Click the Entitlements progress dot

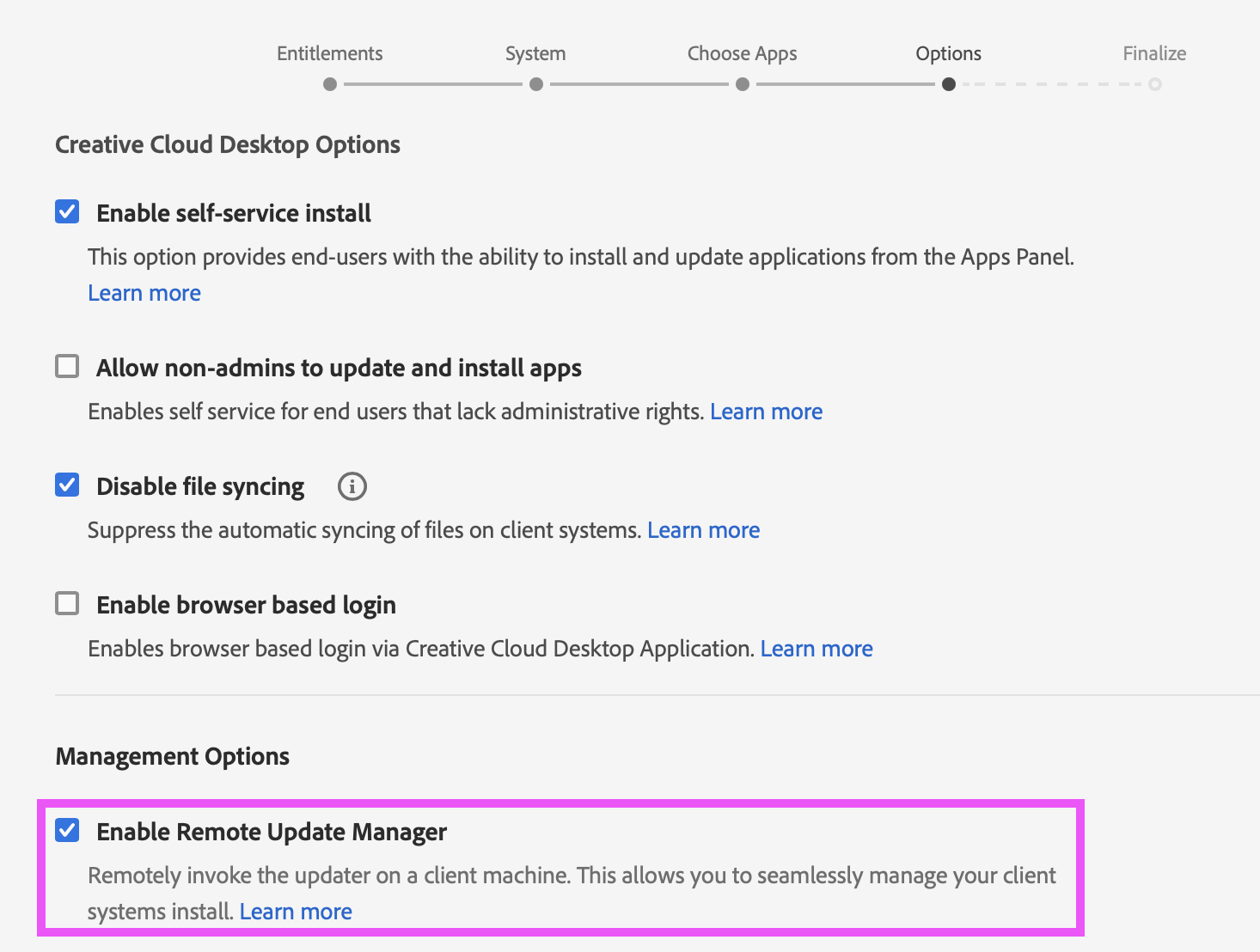[x=330, y=84]
